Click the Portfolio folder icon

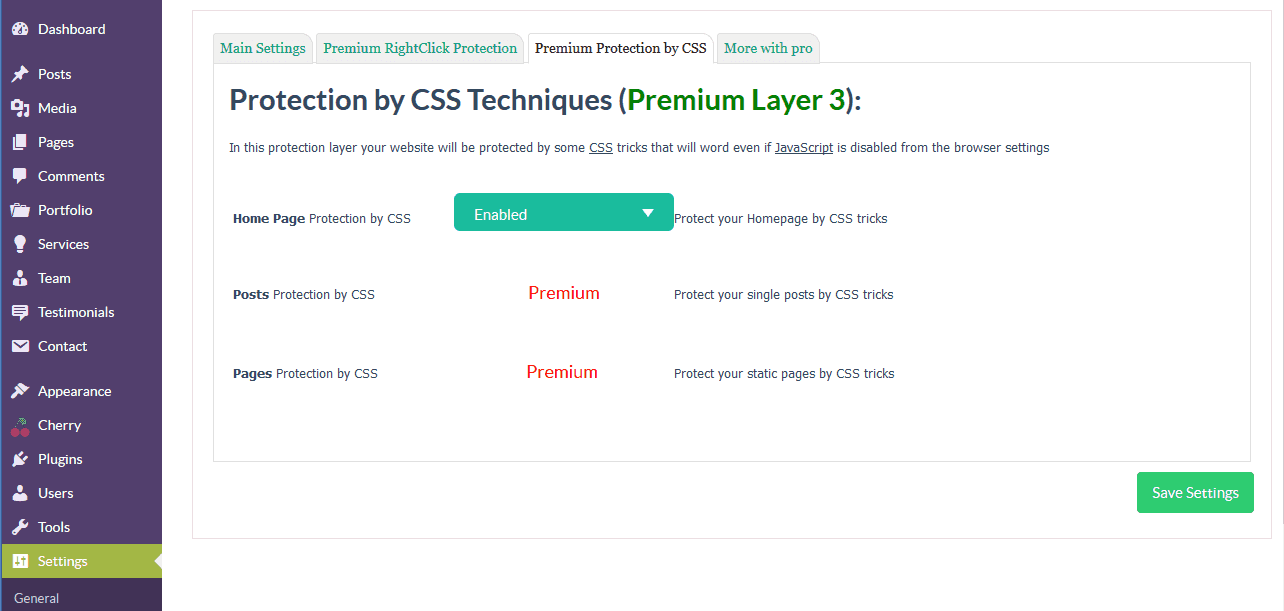tap(20, 210)
